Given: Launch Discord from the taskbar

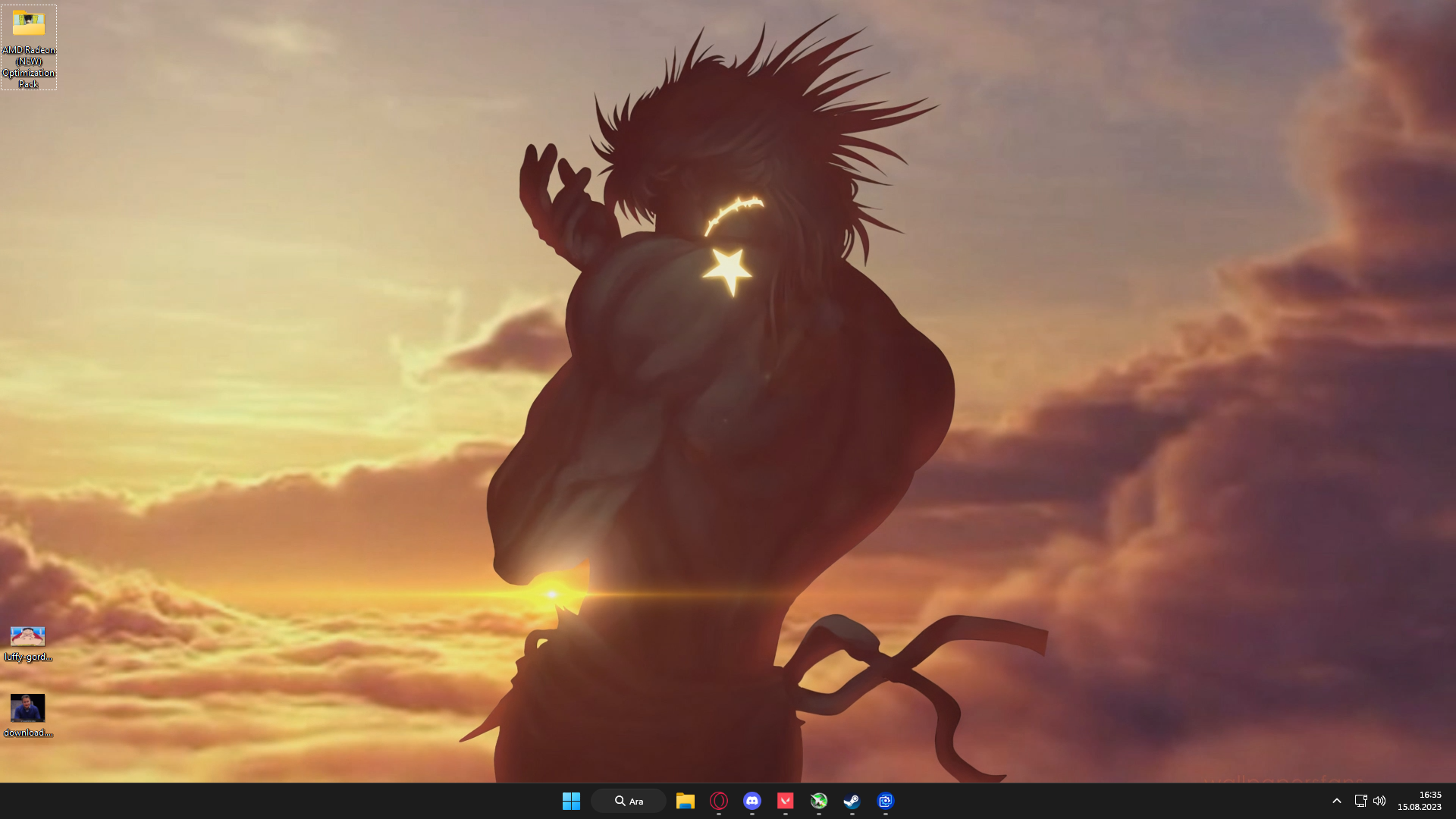Looking at the screenshot, I should [752, 801].
